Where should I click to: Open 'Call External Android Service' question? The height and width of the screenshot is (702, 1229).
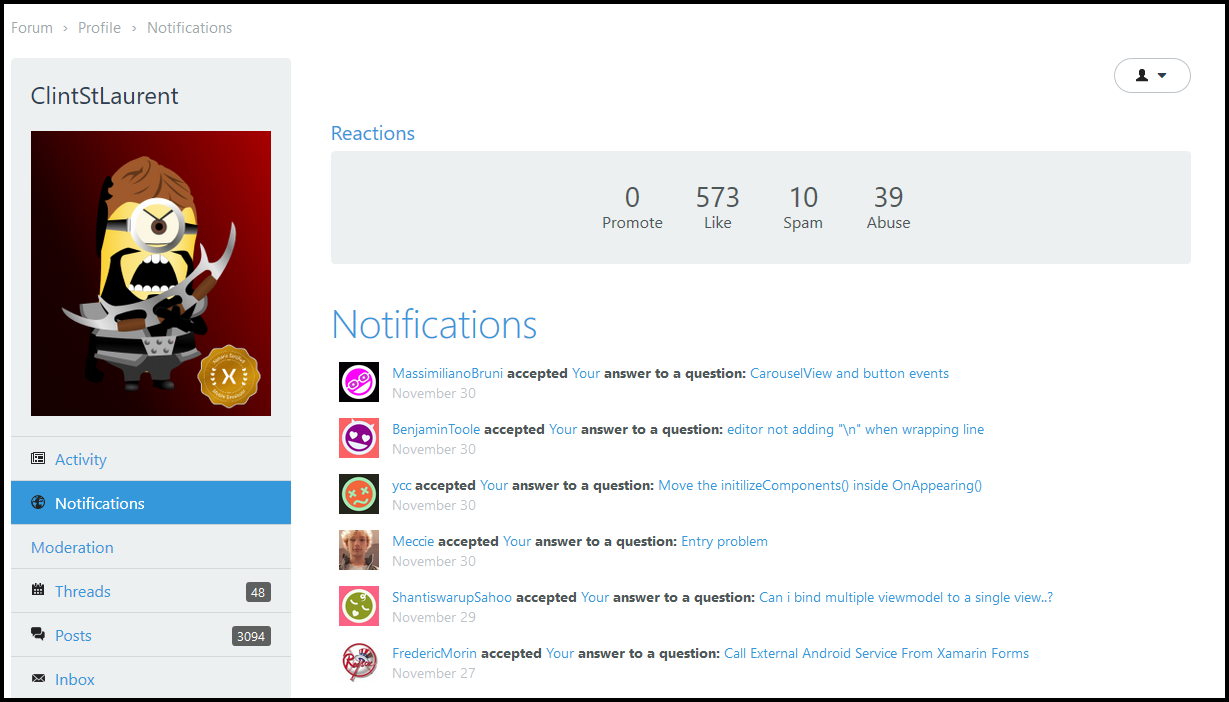pyautogui.click(x=876, y=653)
